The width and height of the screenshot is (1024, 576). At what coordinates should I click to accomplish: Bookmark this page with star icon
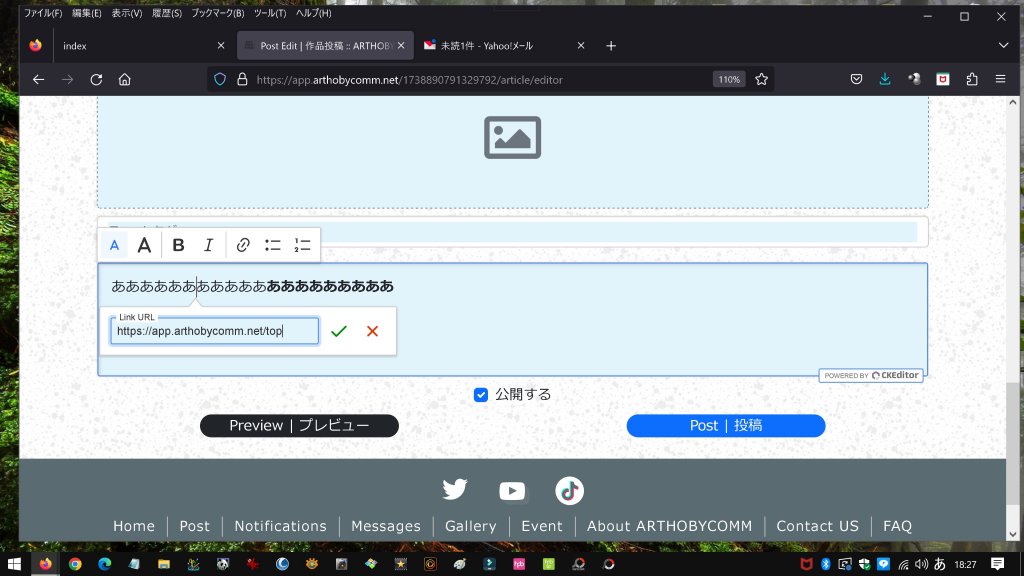[x=761, y=80]
